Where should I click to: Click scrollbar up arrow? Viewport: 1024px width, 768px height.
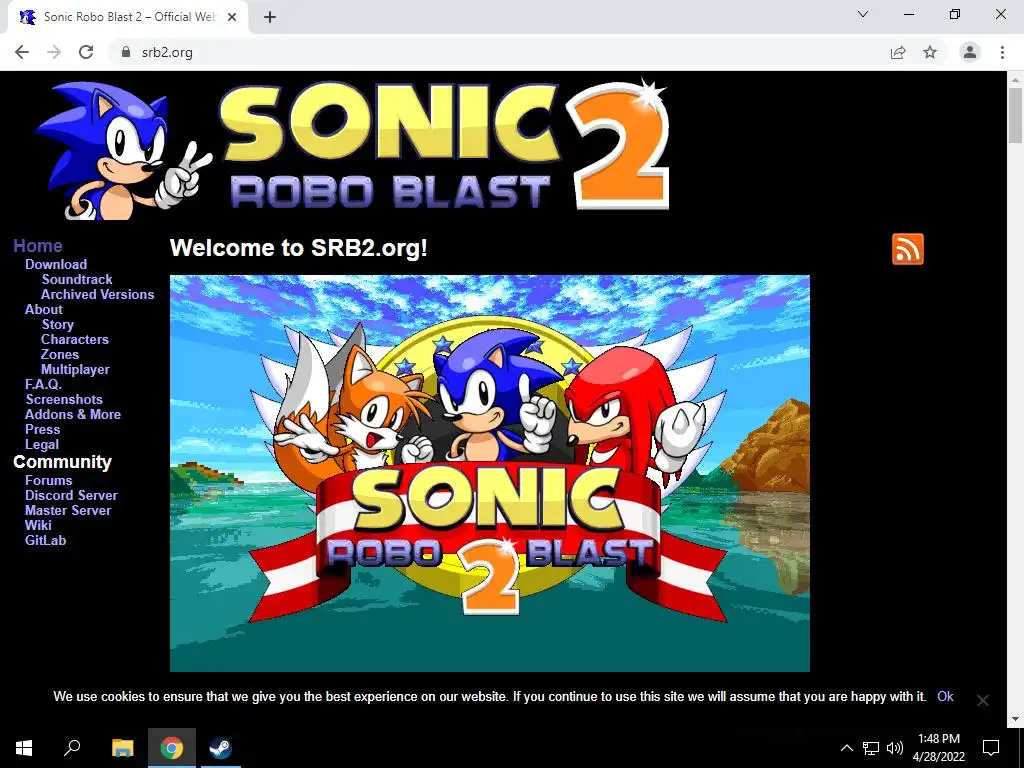1016,79
